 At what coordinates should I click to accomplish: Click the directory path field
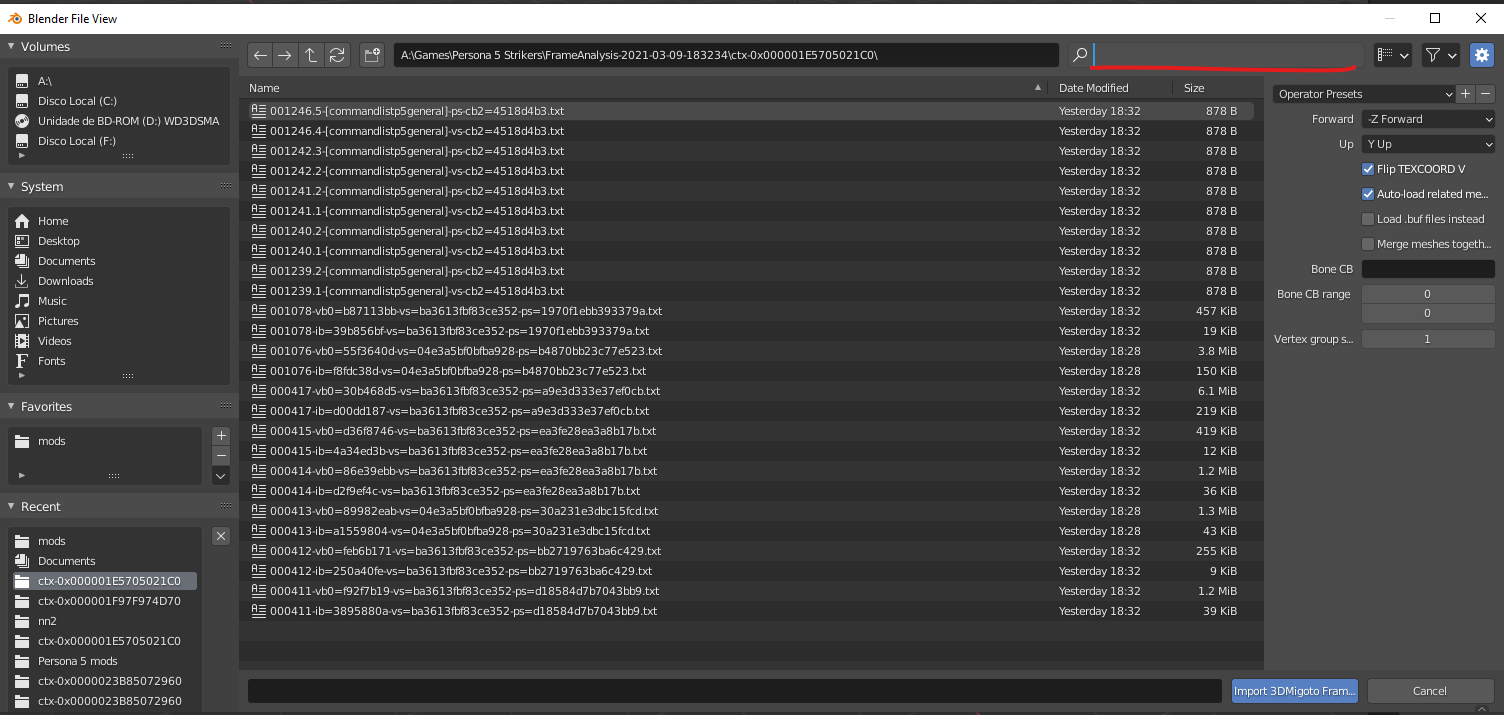(x=726, y=56)
